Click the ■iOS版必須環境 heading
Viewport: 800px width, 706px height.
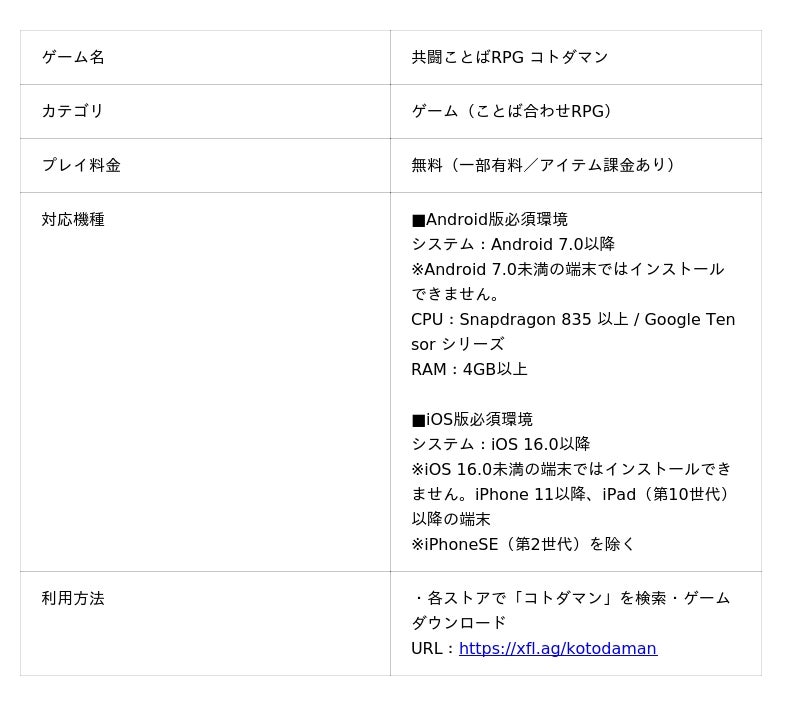coord(472,419)
